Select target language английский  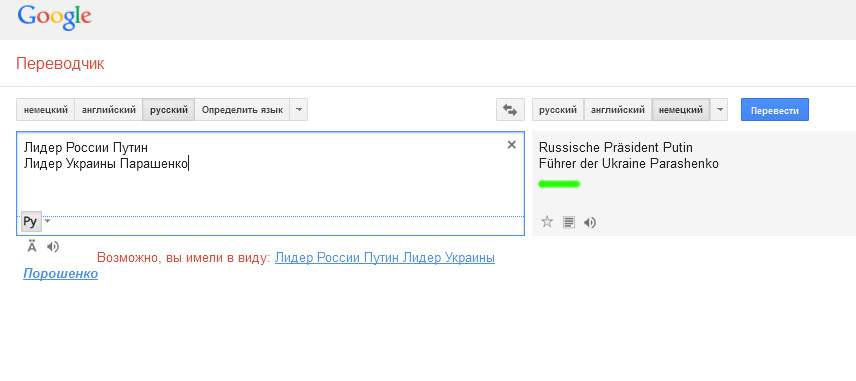click(618, 110)
